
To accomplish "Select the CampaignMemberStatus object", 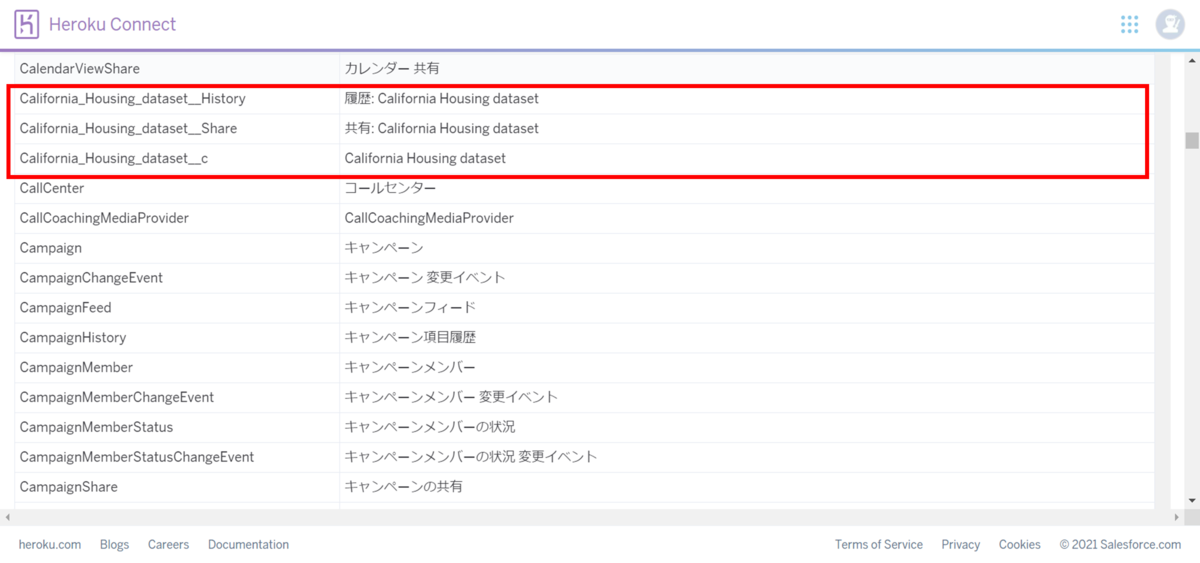I will point(96,427).
